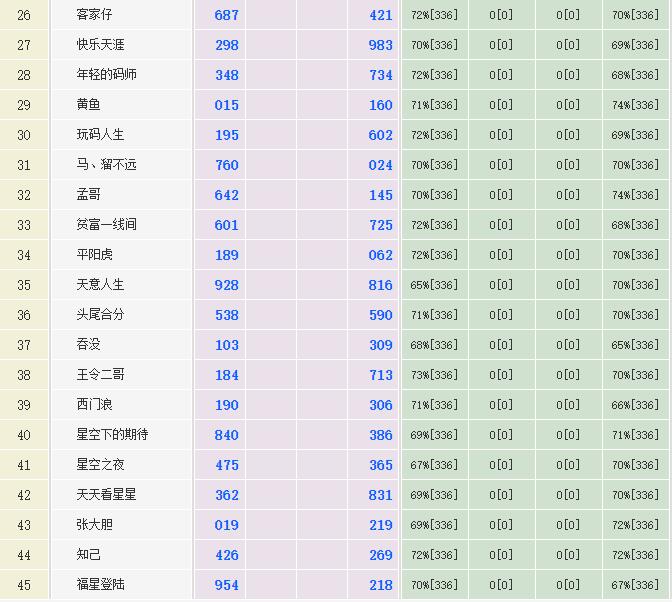The height and width of the screenshot is (602, 672).
Task: Select the 66%[336] cell in 西门浪 row
Action: [x=635, y=405]
